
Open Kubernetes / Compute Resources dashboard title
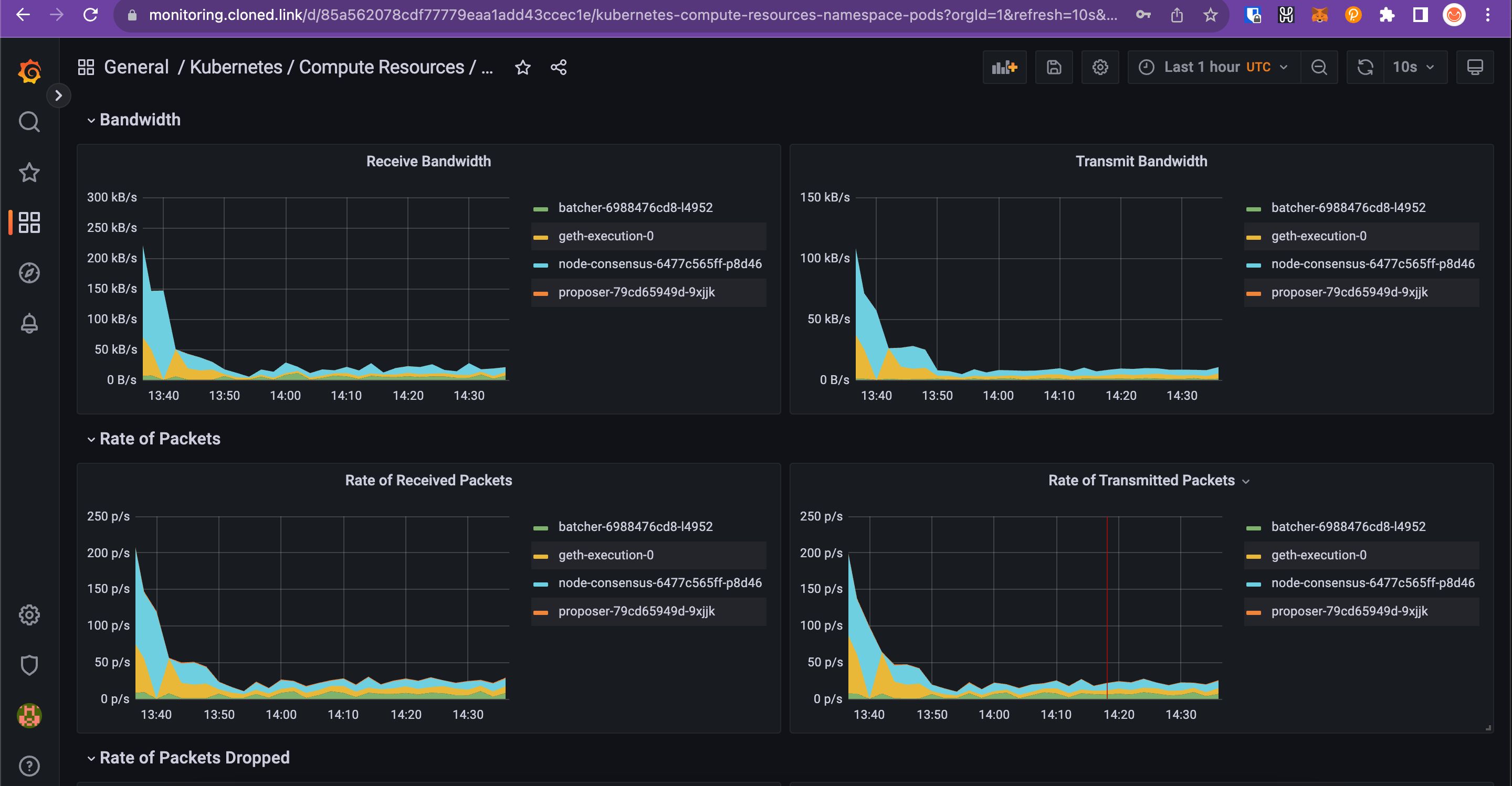[341, 67]
